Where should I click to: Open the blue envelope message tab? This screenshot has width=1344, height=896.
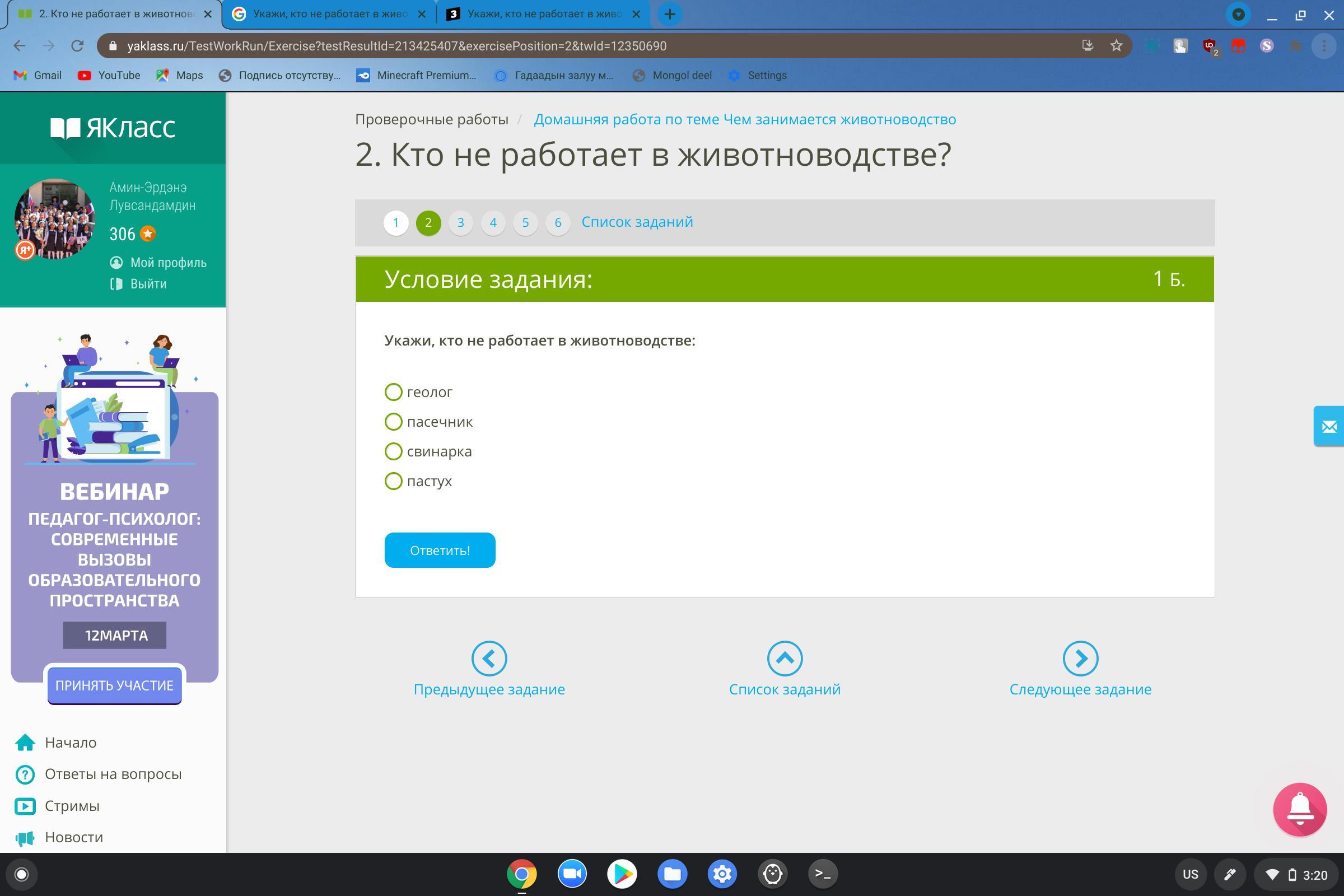(x=1328, y=426)
